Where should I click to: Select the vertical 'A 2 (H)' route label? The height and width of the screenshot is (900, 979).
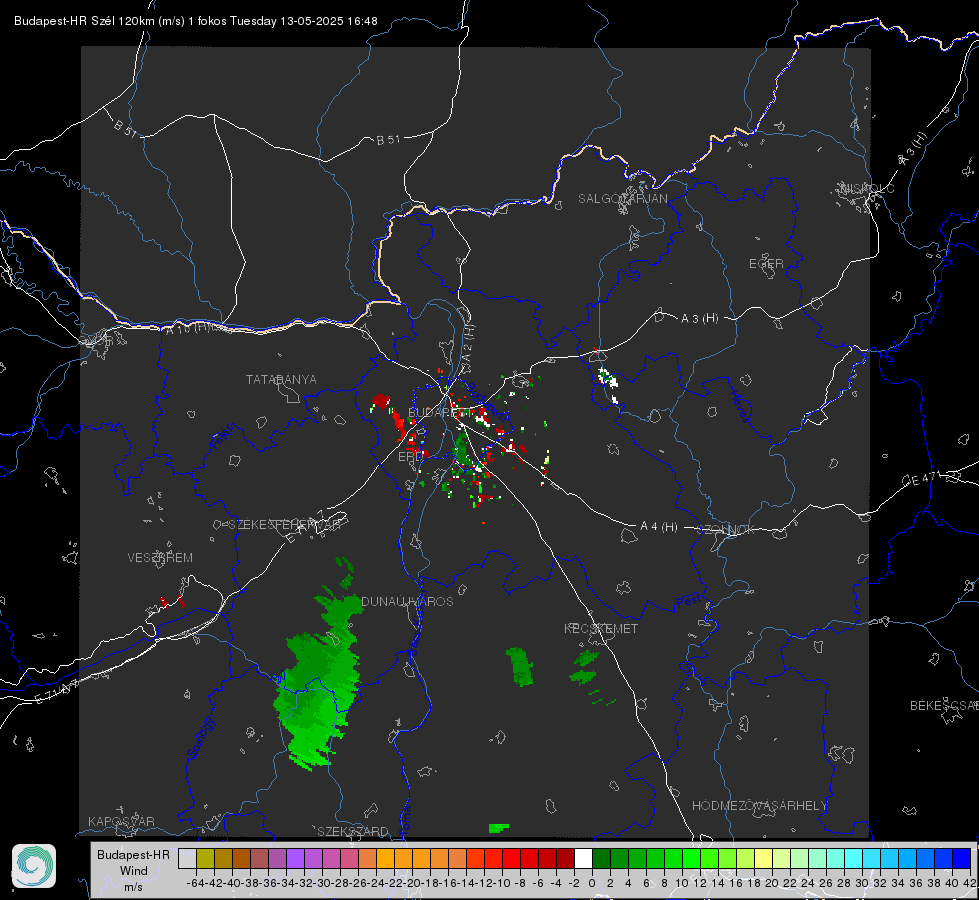(x=468, y=343)
